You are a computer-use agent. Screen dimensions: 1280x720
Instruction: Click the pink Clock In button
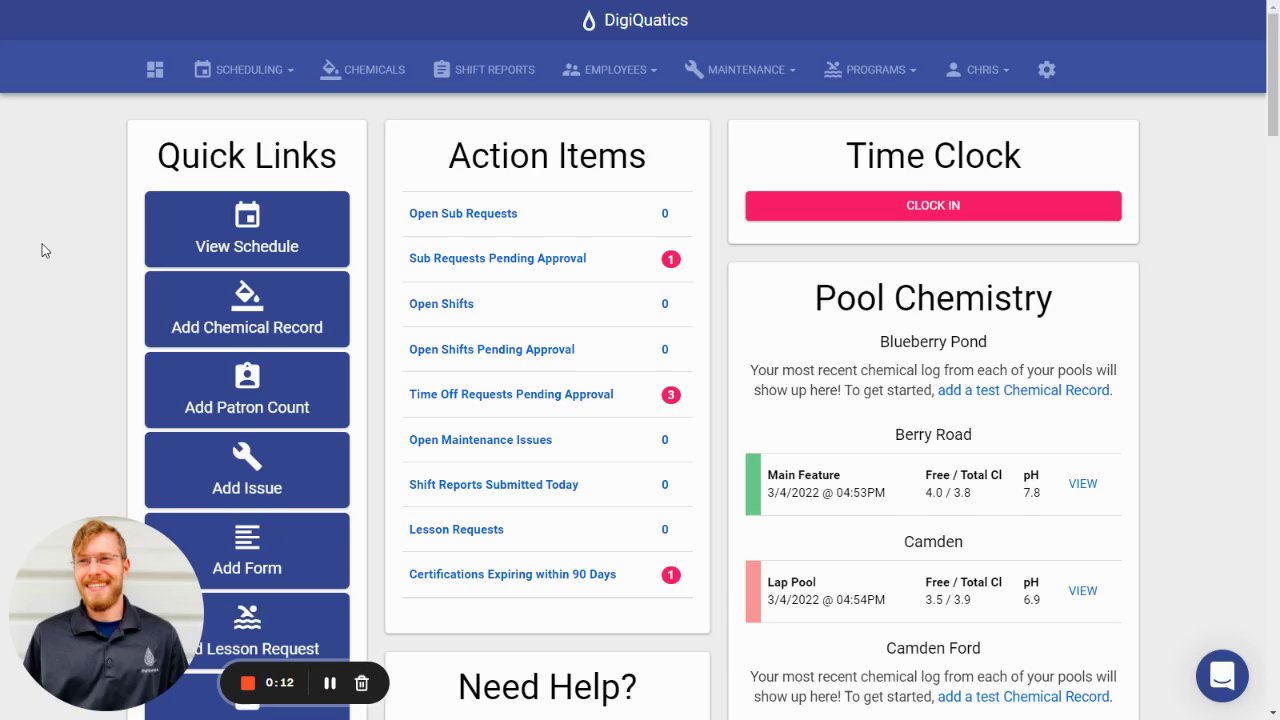[933, 206]
